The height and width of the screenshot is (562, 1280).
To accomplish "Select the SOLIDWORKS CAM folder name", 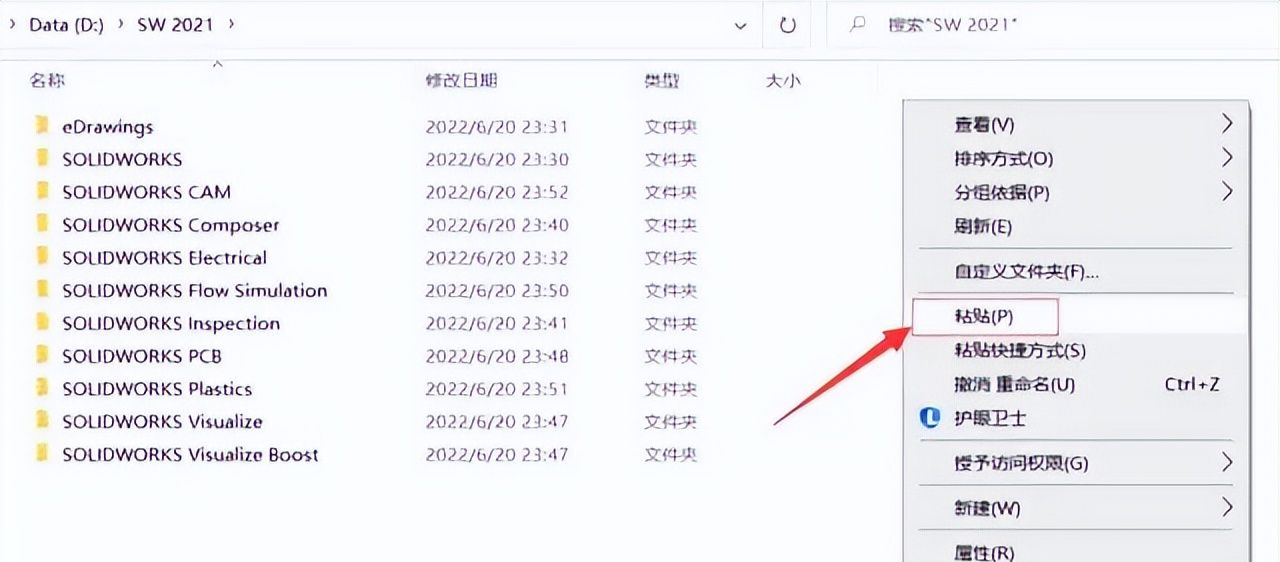I will [x=146, y=192].
